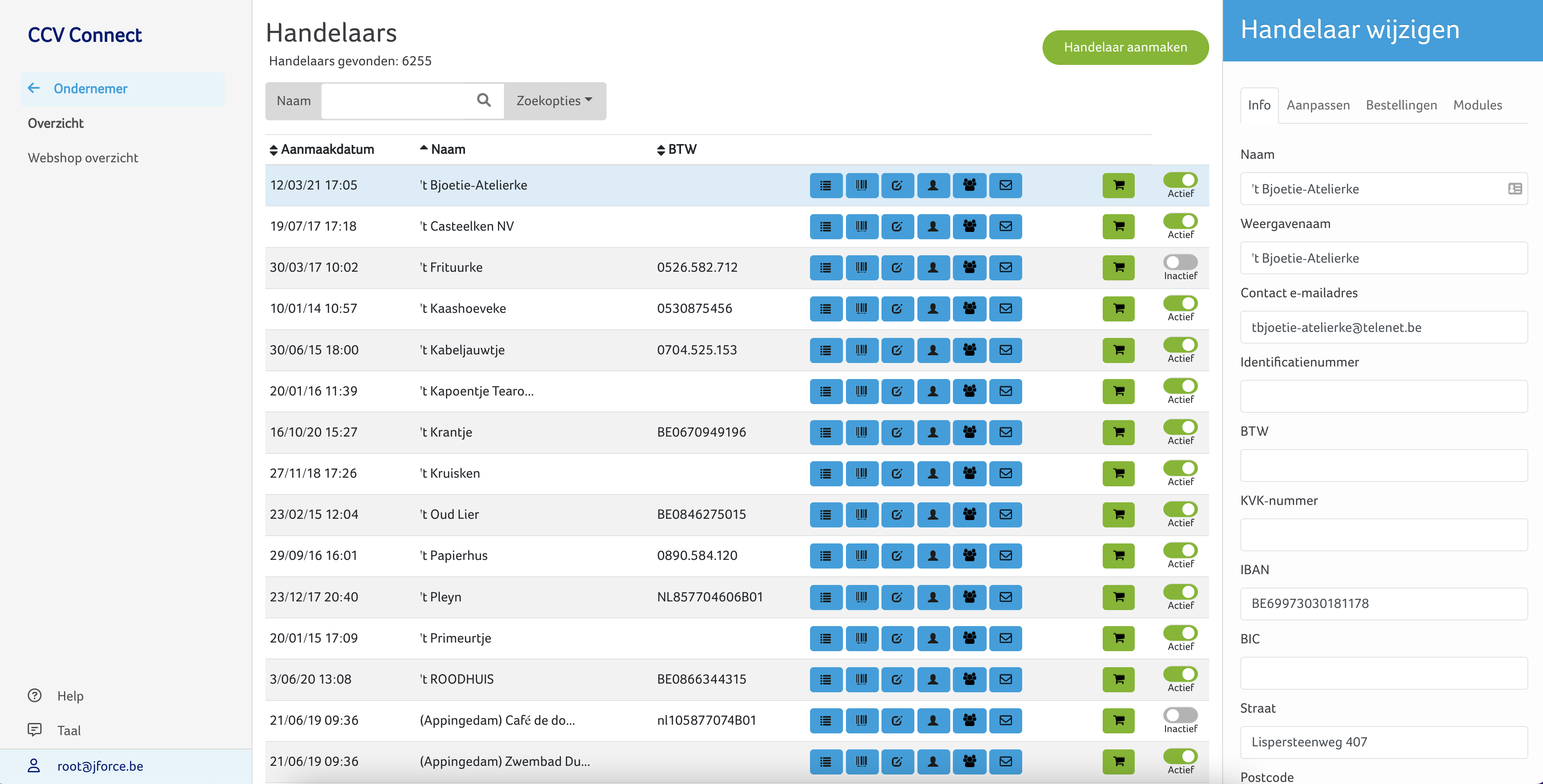Deactivate 't Bjoetie-Atelierke using its toggle
Screen dimensions: 1543x784
[x=1180, y=180]
